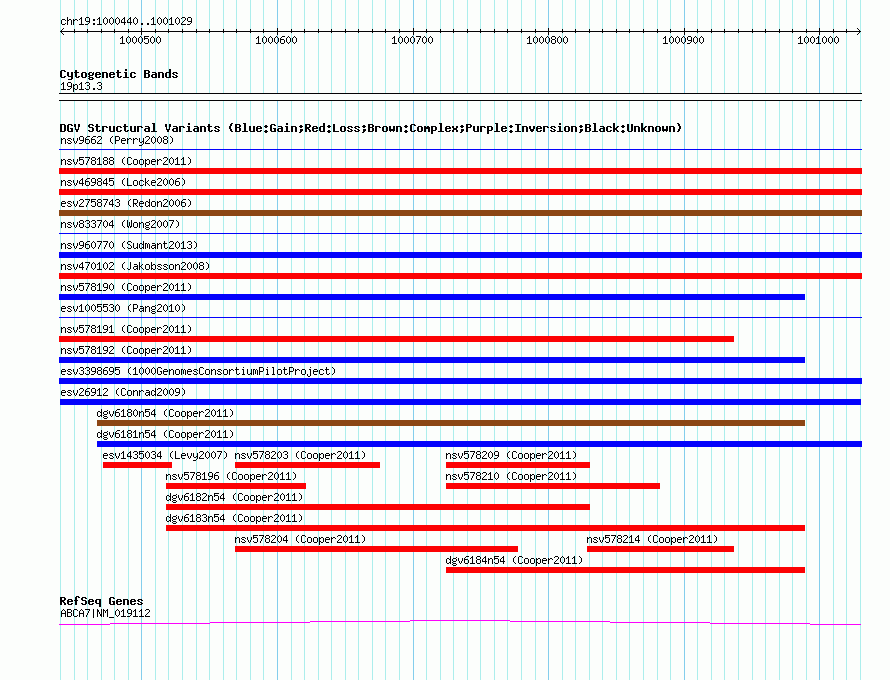Click the Cytogenetic Bands track title

(x=119, y=74)
